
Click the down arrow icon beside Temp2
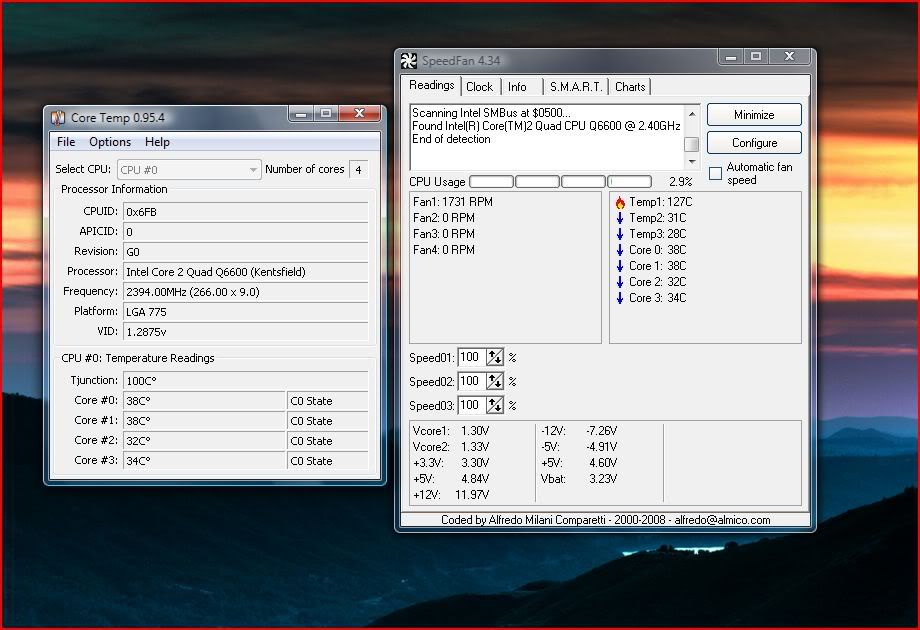[620, 218]
